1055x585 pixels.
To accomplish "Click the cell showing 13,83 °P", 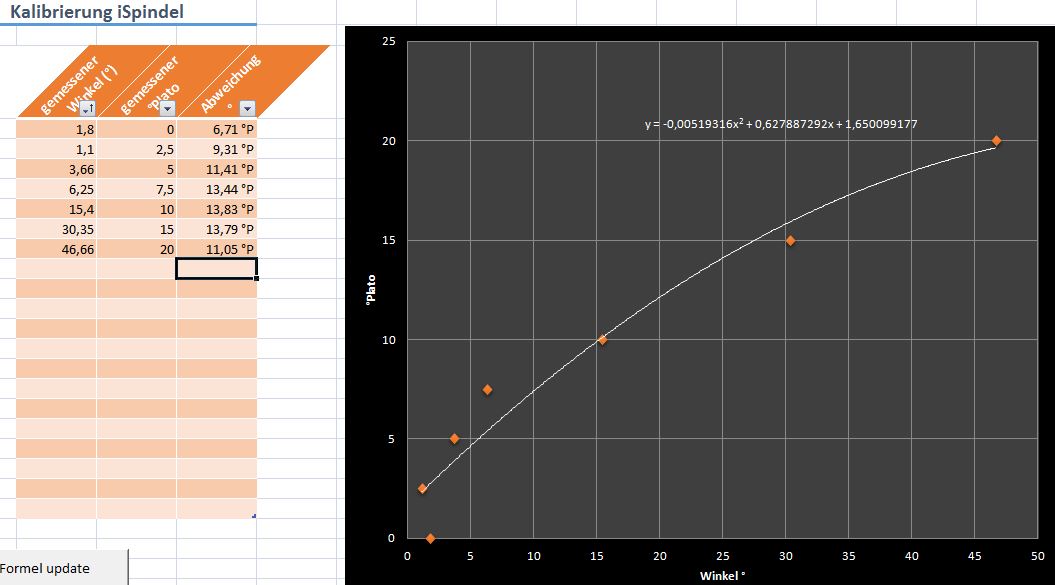I will click(x=217, y=209).
